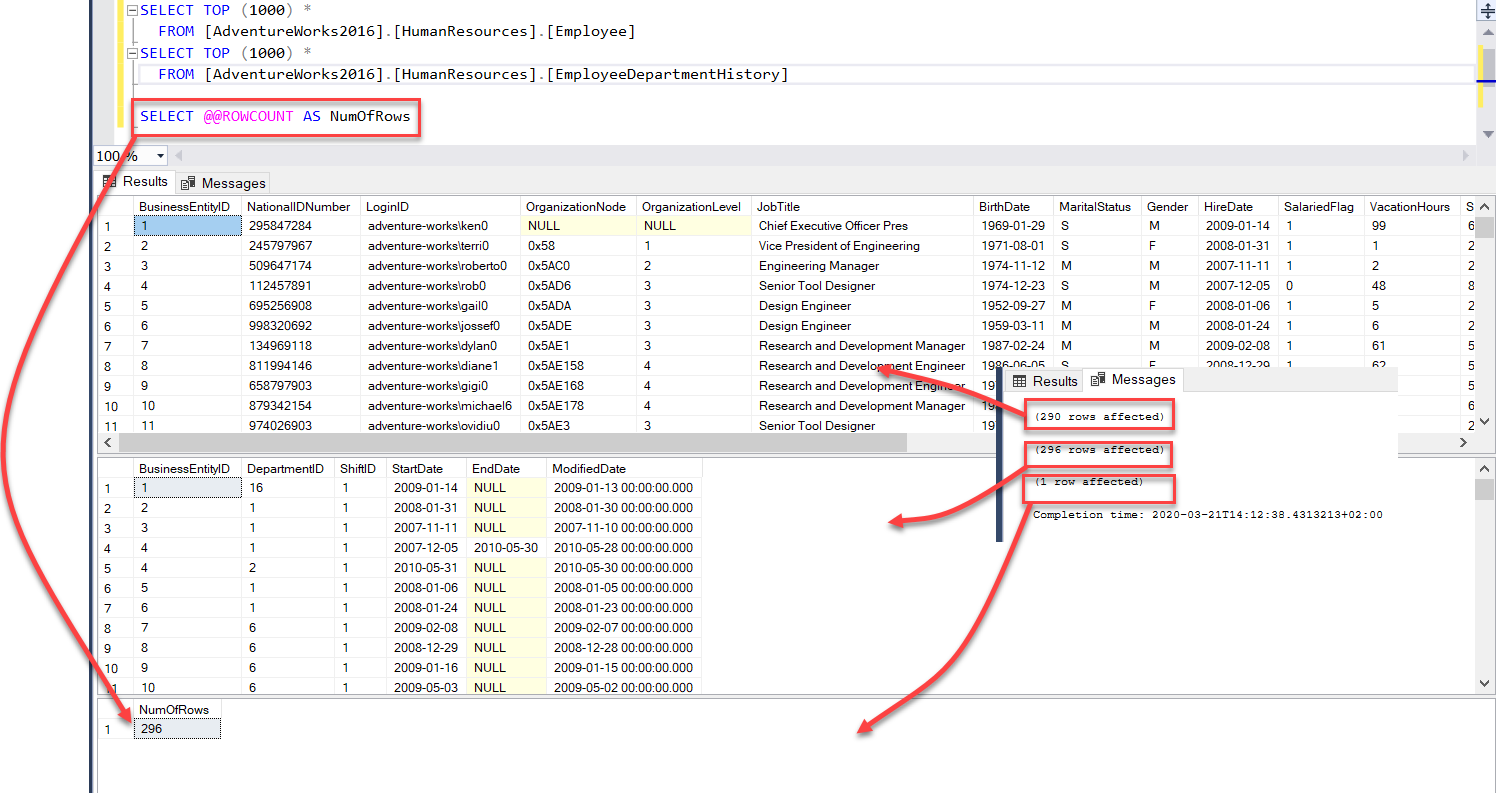Click the Results grid icon in the floating panel
Image resolution: width=1496 pixels, height=793 pixels.
(x=1022, y=380)
